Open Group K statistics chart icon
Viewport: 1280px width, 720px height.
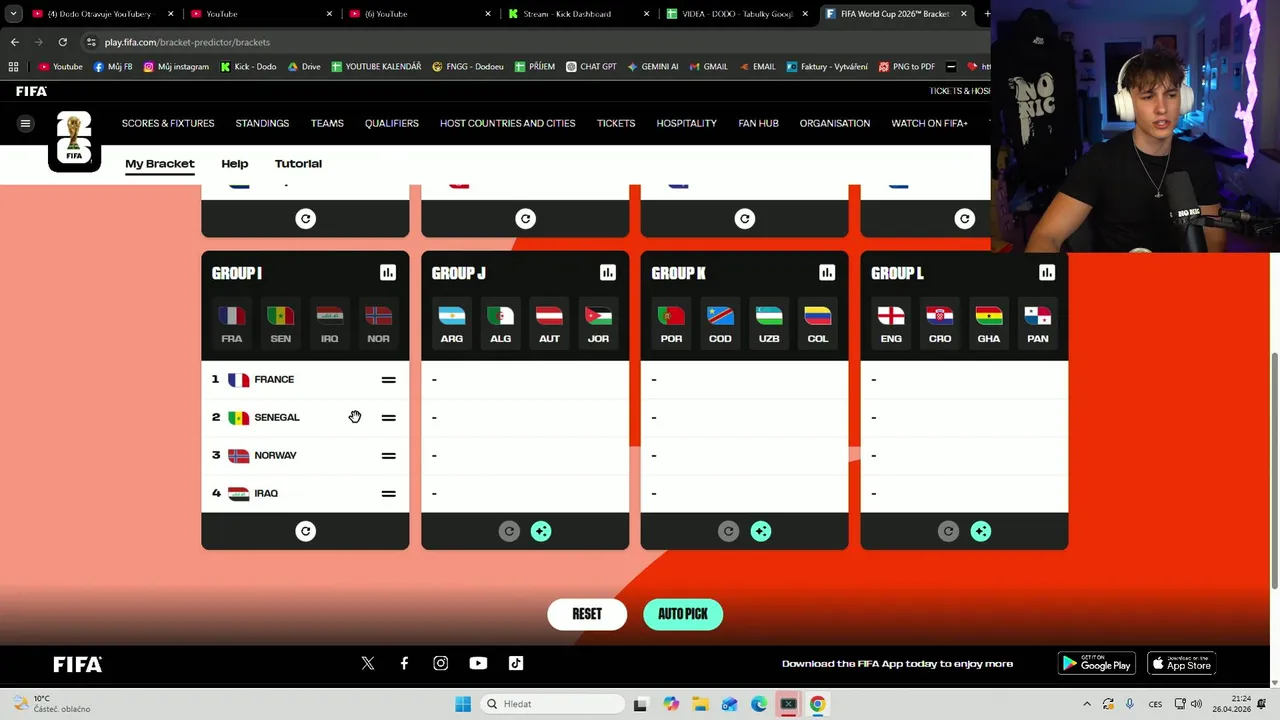(827, 273)
